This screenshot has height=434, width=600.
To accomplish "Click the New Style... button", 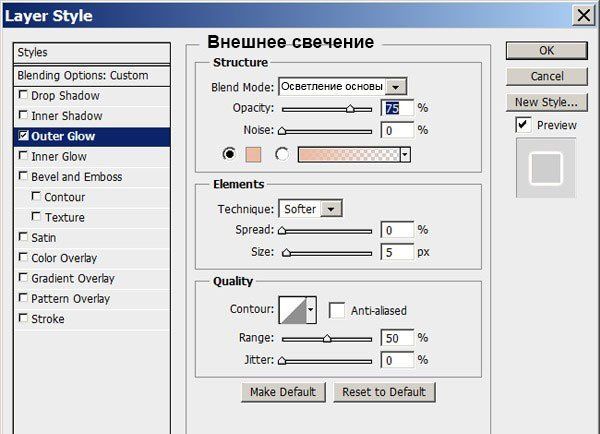I will tap(546, 102).
